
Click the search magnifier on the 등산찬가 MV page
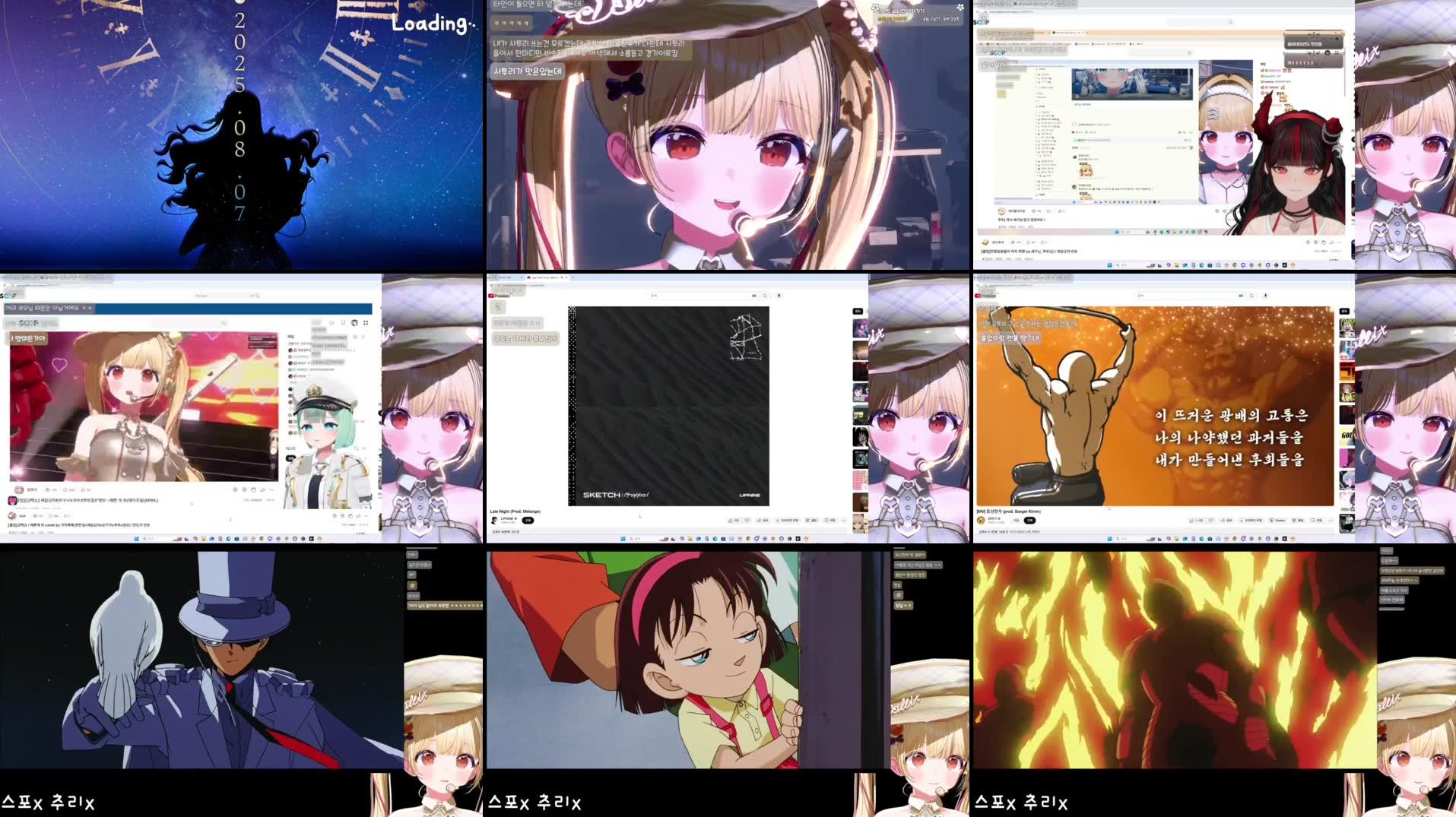pos(1251,296)
